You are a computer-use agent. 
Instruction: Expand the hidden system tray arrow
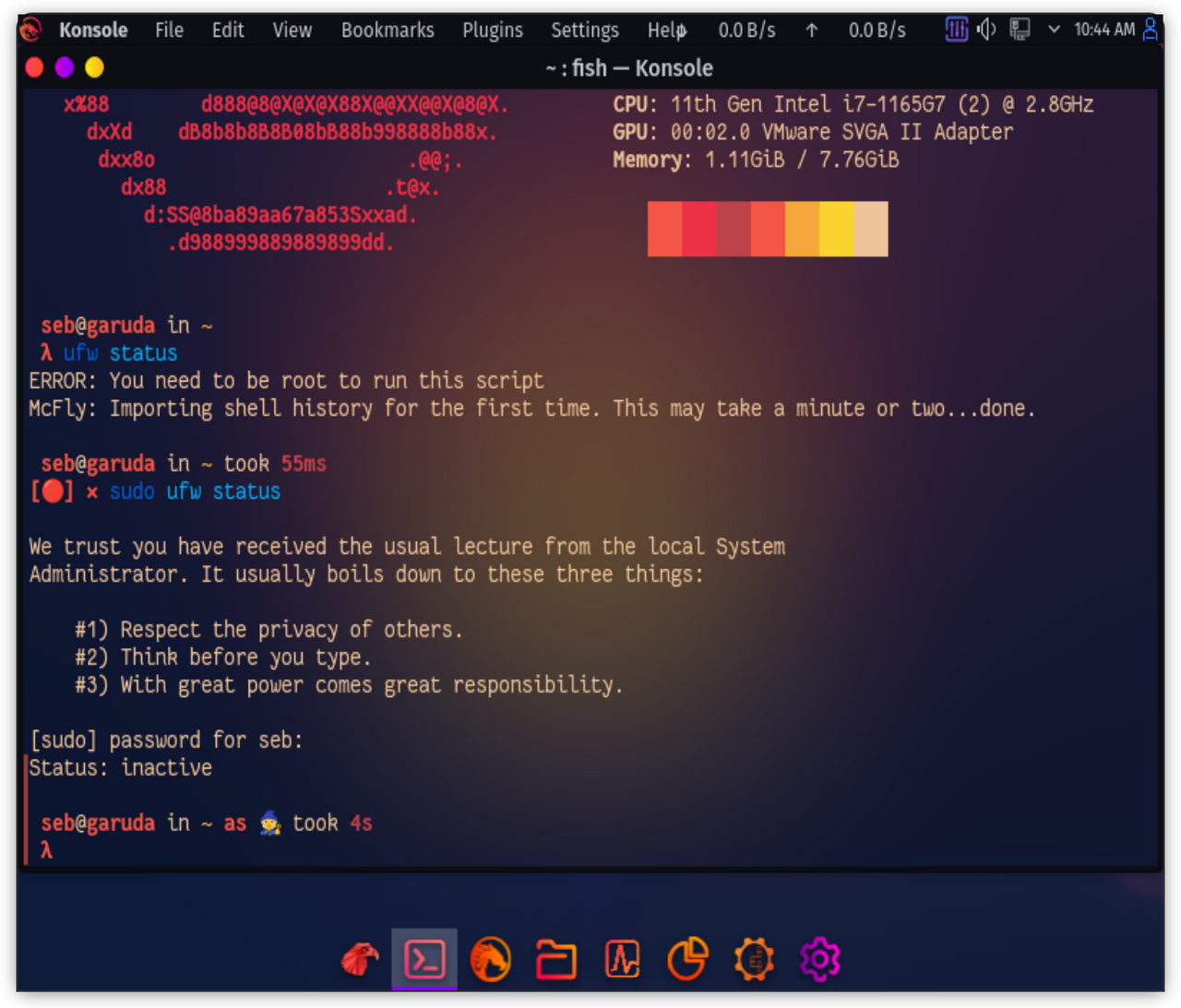coord(1054,30)
